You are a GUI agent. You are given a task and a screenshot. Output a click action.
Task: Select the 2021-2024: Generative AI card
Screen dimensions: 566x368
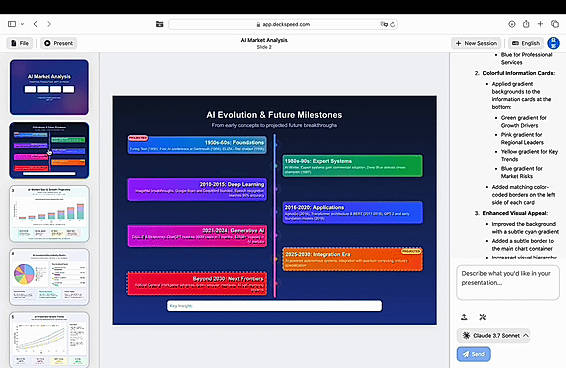[x=197, y=236]
